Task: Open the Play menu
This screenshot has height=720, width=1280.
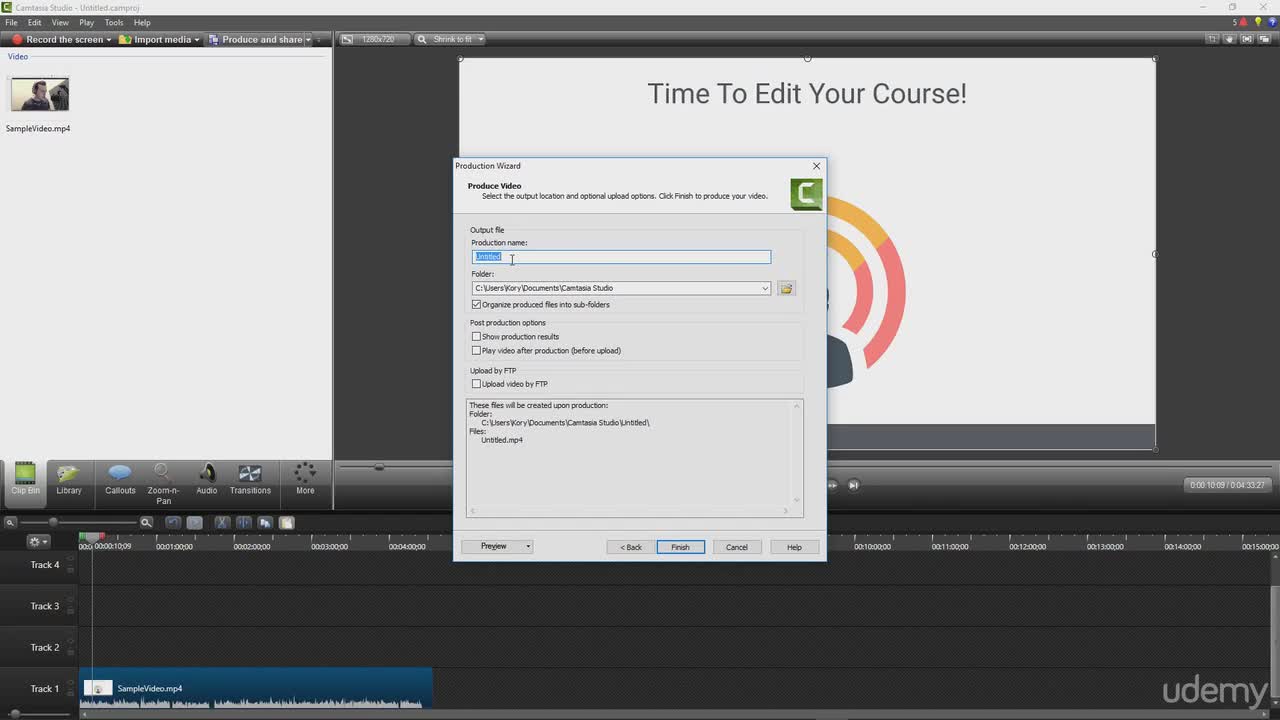Action: coord(86,22)
